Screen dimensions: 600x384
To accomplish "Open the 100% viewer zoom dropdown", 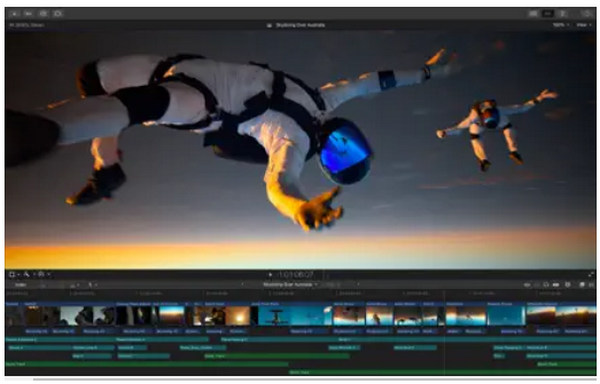I will 560,25.
